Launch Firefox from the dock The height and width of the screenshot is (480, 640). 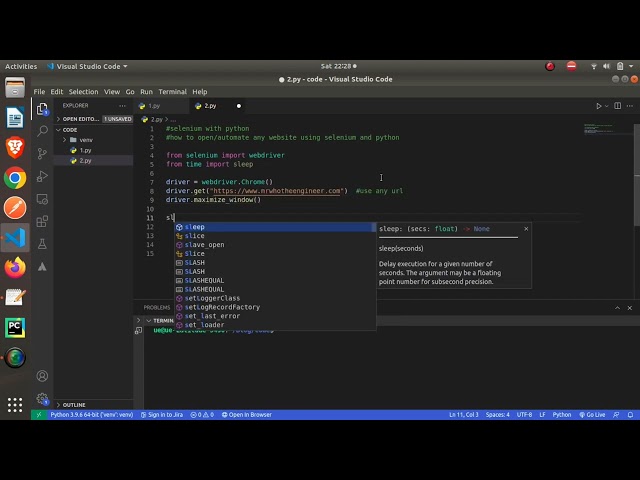(15, 267)
